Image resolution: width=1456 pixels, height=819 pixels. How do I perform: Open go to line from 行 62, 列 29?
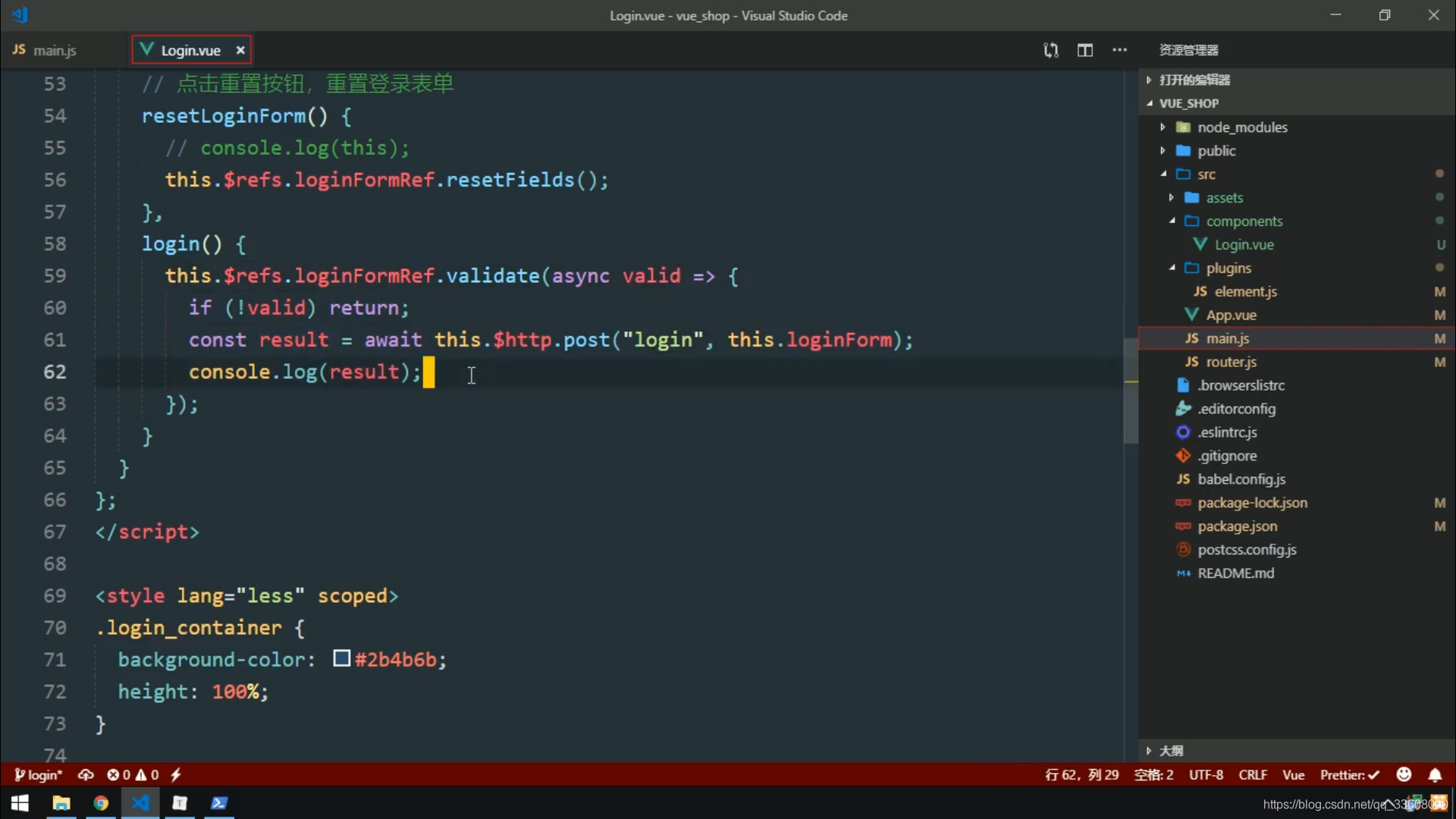click(x=1081, y=775)
